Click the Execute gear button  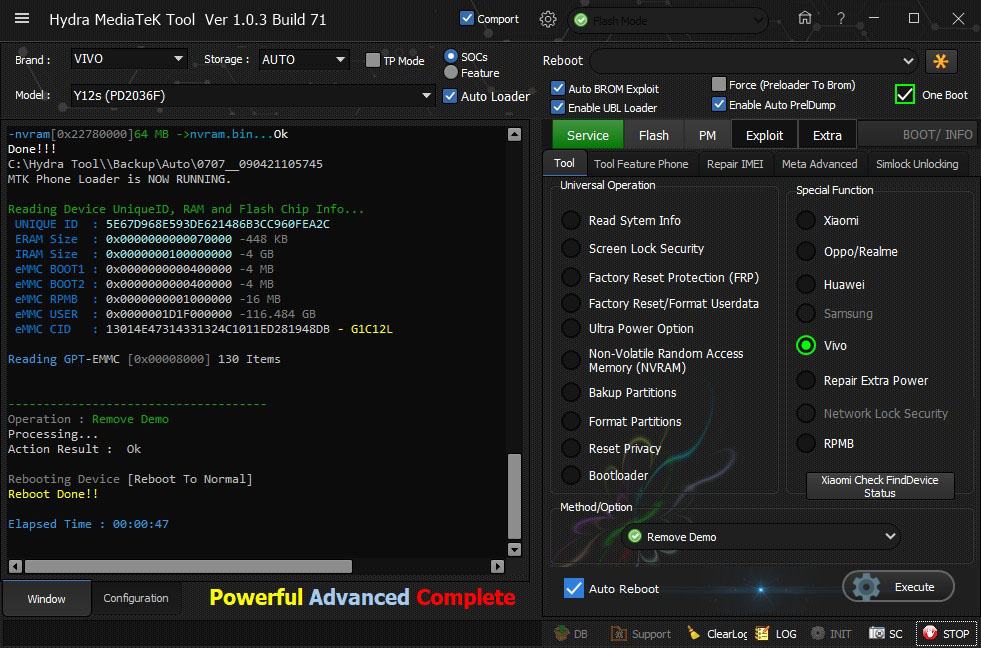click(x=898, y=587)
